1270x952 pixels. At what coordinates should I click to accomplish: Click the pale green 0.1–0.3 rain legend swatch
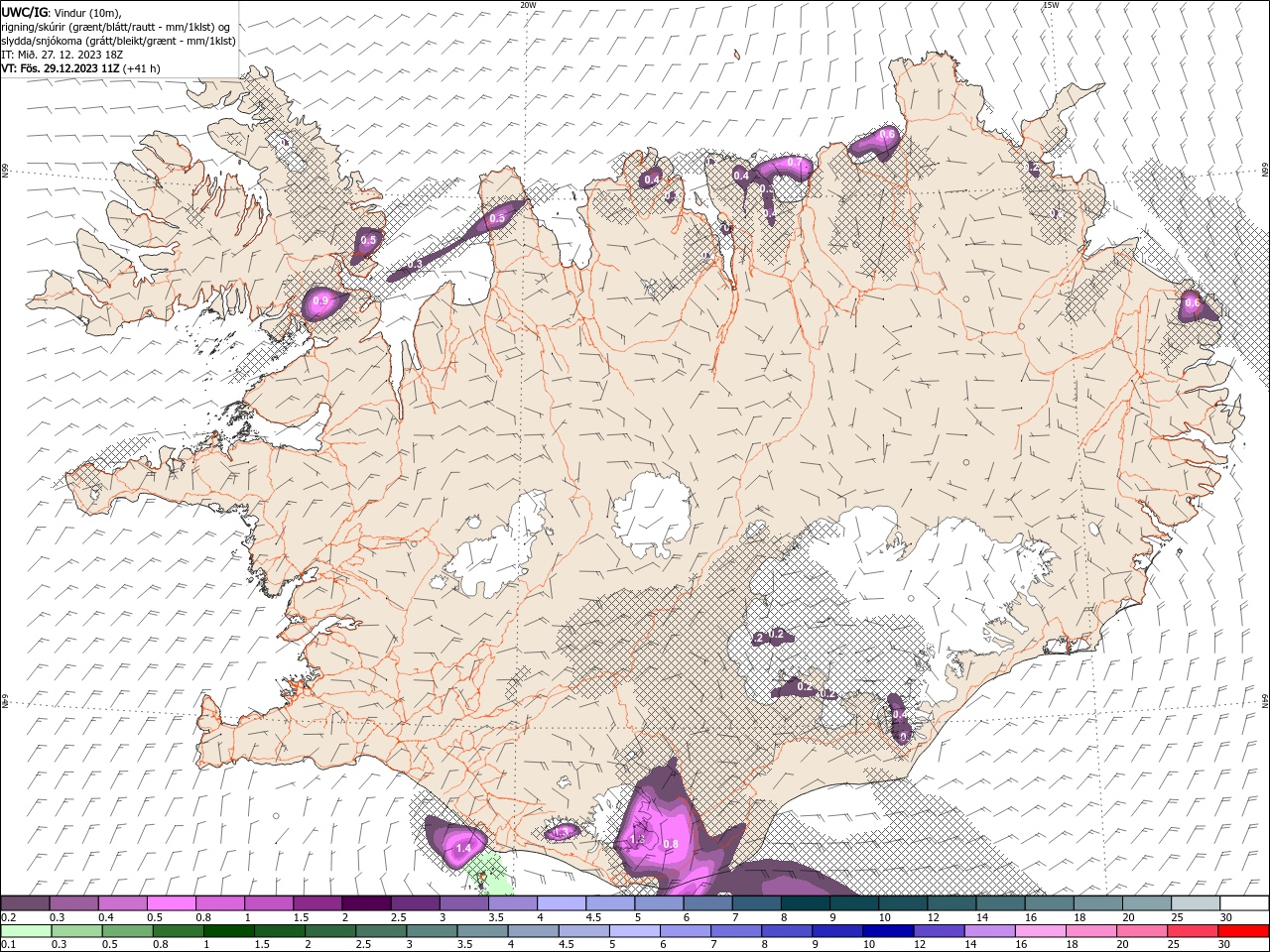coord(26,931)
